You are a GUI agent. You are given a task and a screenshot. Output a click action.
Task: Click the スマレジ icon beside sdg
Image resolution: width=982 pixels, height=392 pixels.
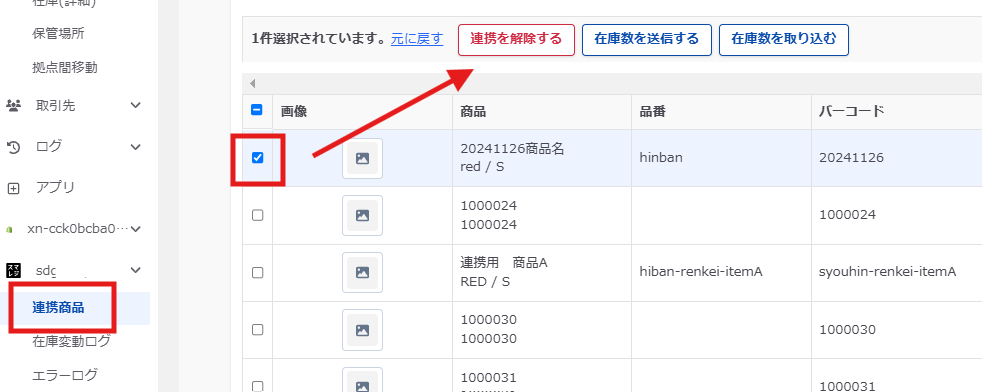(x=13, y=270)
